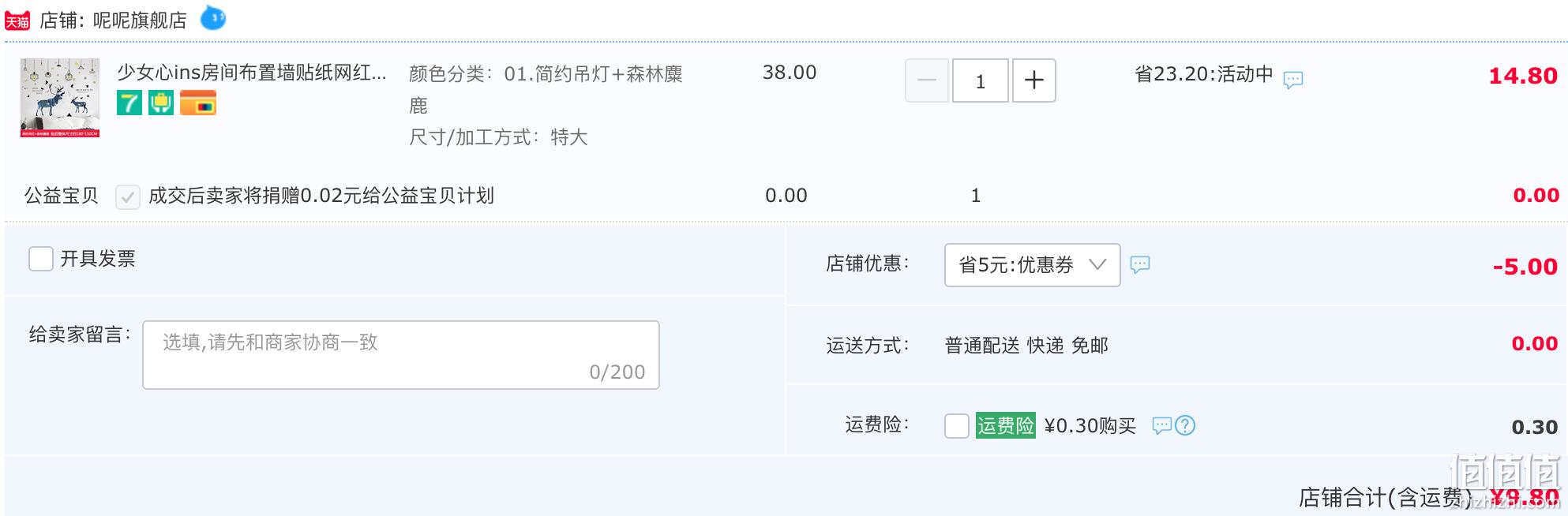This screenshot has height=516, width=1568.
Task: Enable the 运费险 shipping insurance checkbox
Action: (956, 426)
